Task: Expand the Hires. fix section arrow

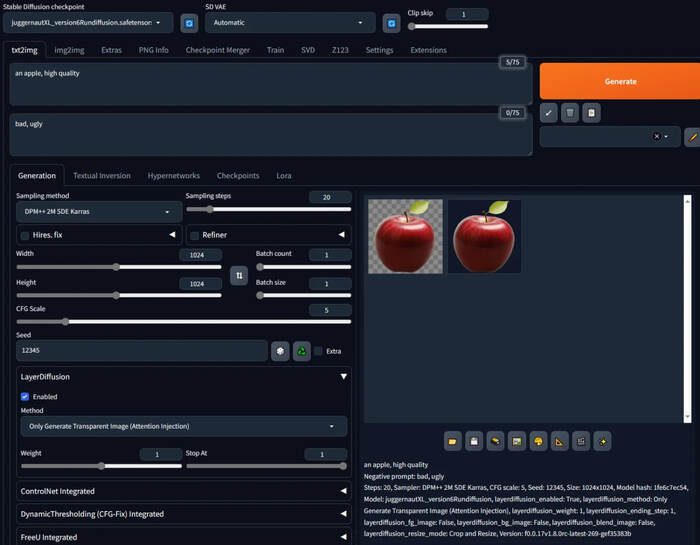Action: tap(172, 234)
